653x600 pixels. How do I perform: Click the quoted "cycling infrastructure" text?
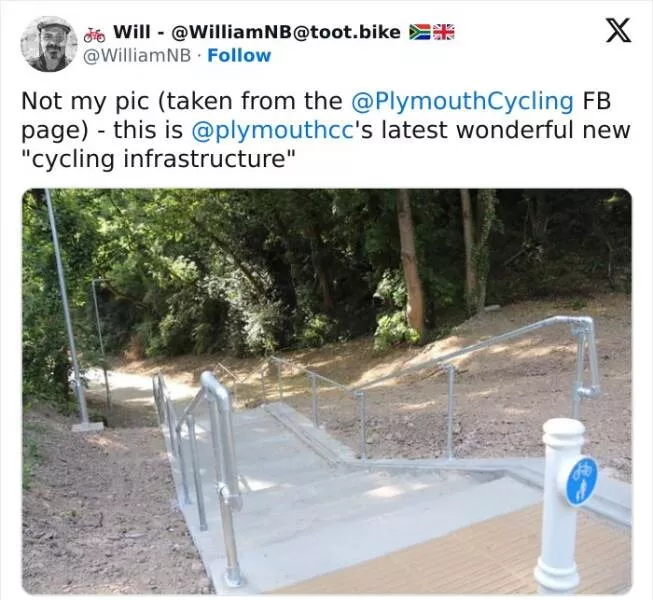(x=160, y=160)
